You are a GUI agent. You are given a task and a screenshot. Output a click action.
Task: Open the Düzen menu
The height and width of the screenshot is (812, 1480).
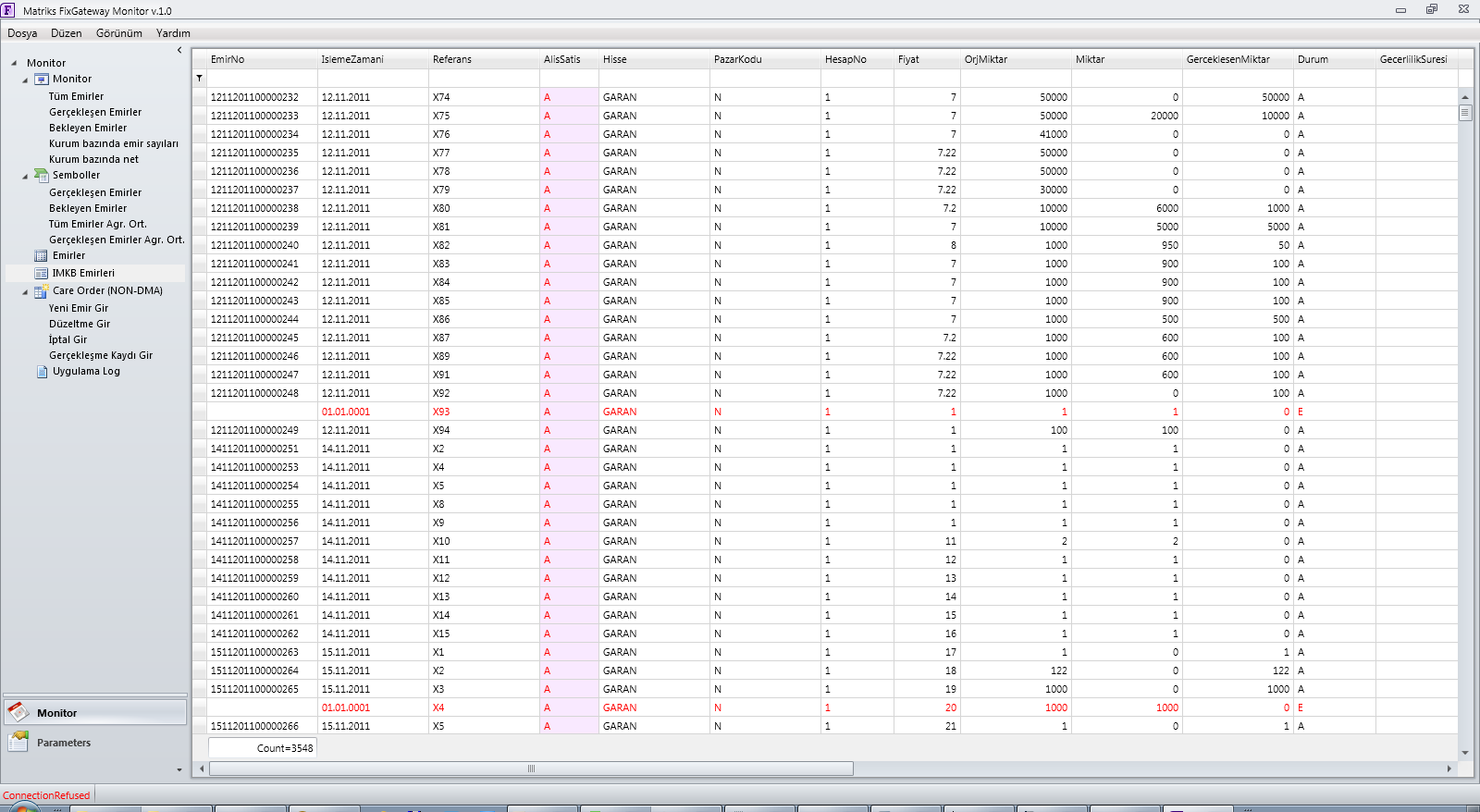point(66,33)
